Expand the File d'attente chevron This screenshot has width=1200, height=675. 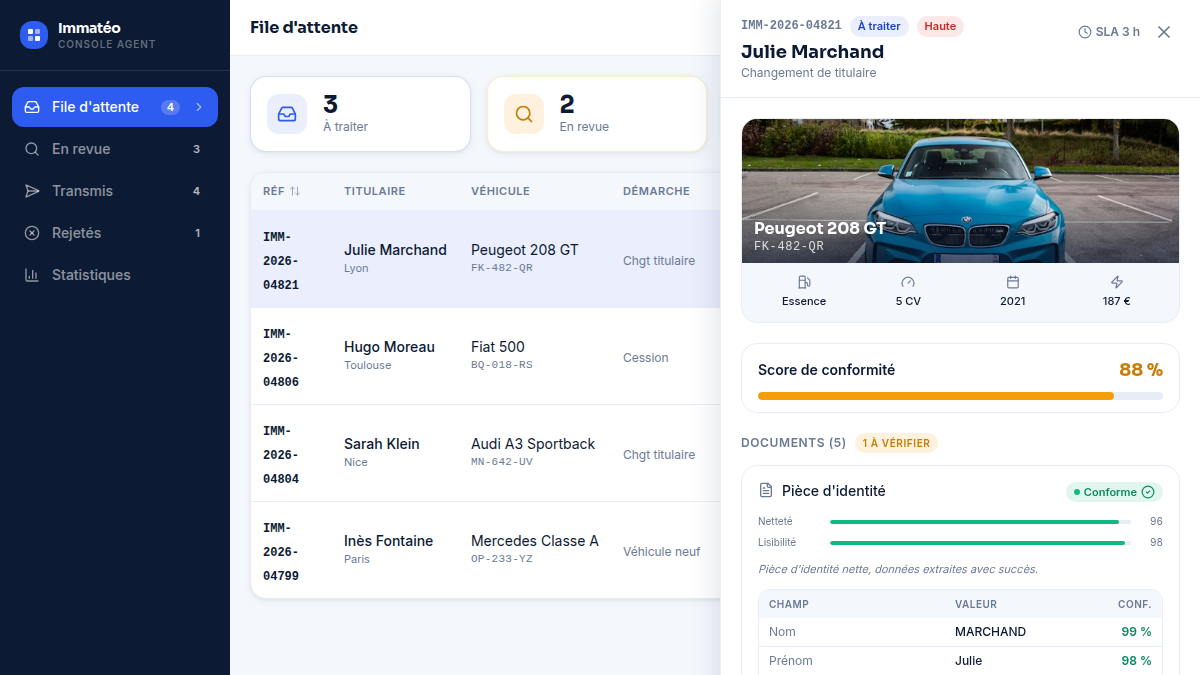click(199, 107)
